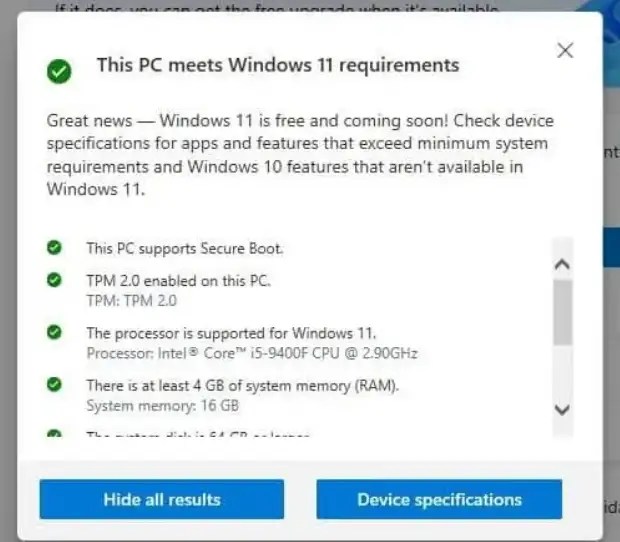620x542 pixels.
Task: Hide all results
Action: point(162,499)
